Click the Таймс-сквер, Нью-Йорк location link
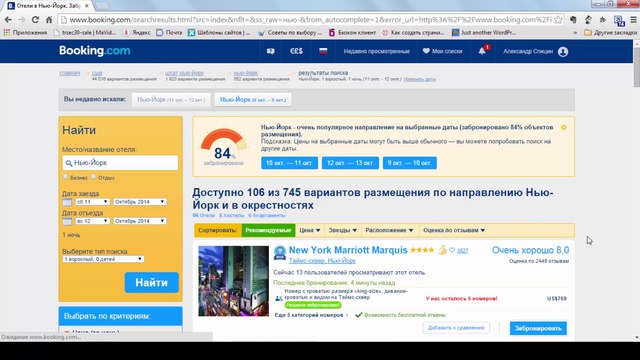Viewport: 640px width, 360px height. click(322, 260)
